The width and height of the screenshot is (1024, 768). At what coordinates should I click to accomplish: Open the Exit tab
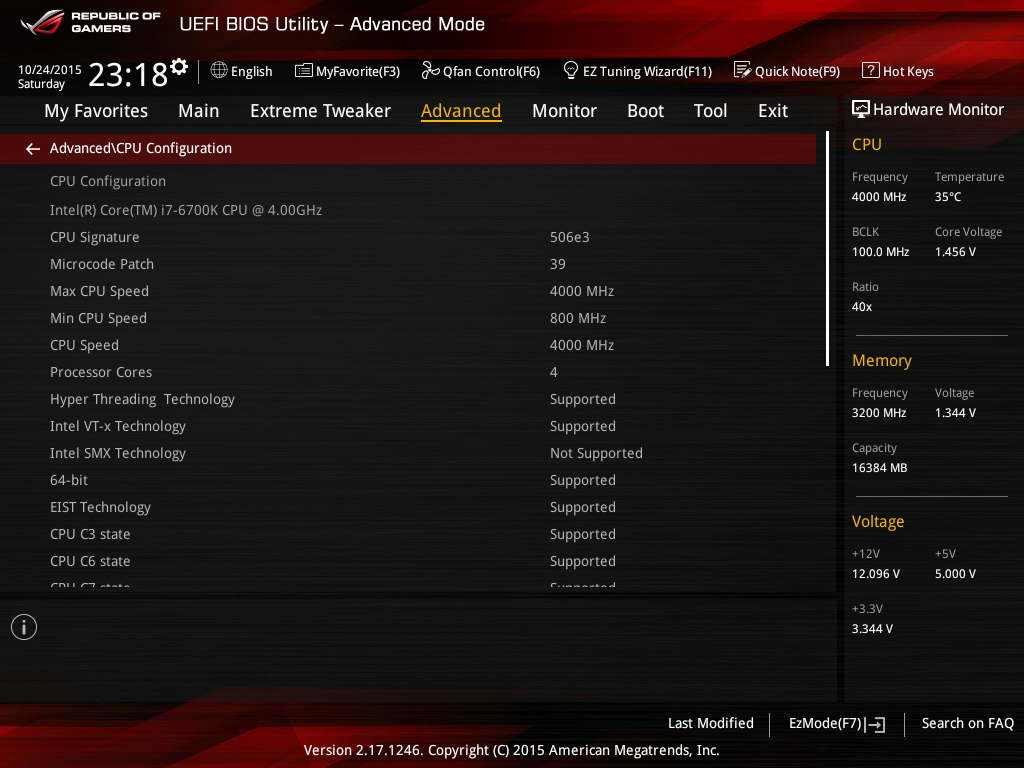(773, 111)
